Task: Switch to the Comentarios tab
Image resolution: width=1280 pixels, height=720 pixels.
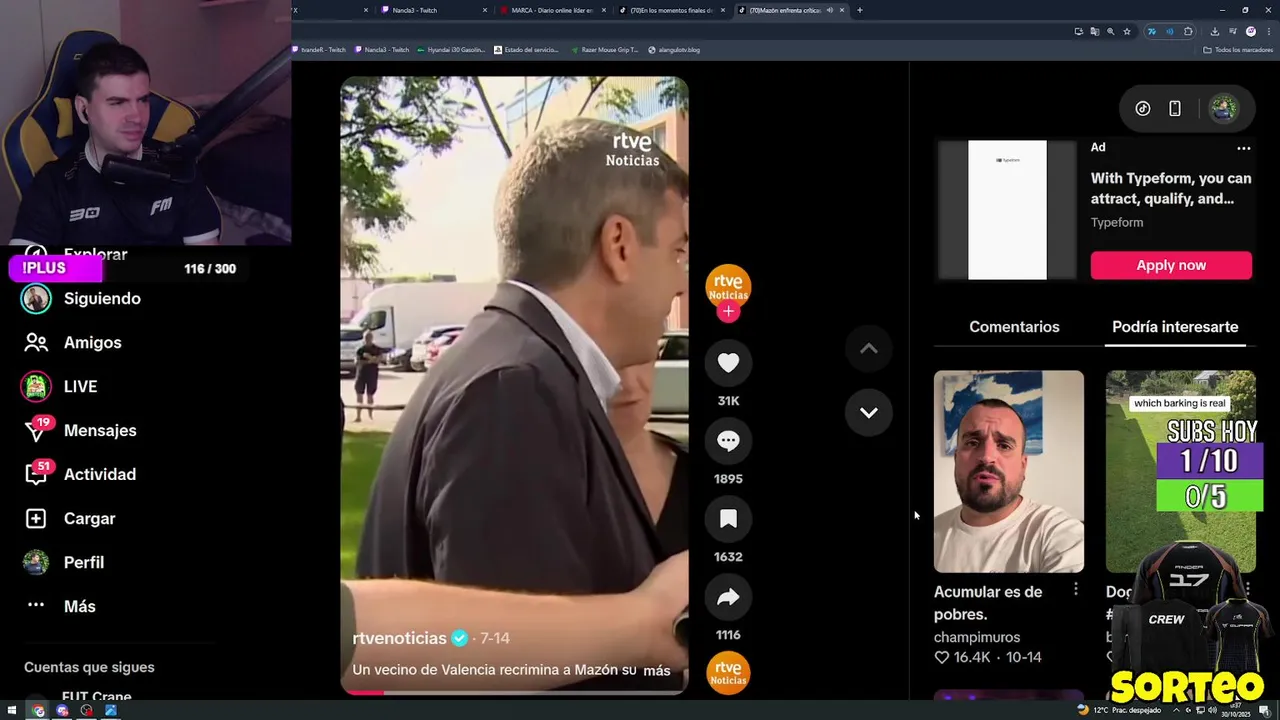Action: [1014, 327]
